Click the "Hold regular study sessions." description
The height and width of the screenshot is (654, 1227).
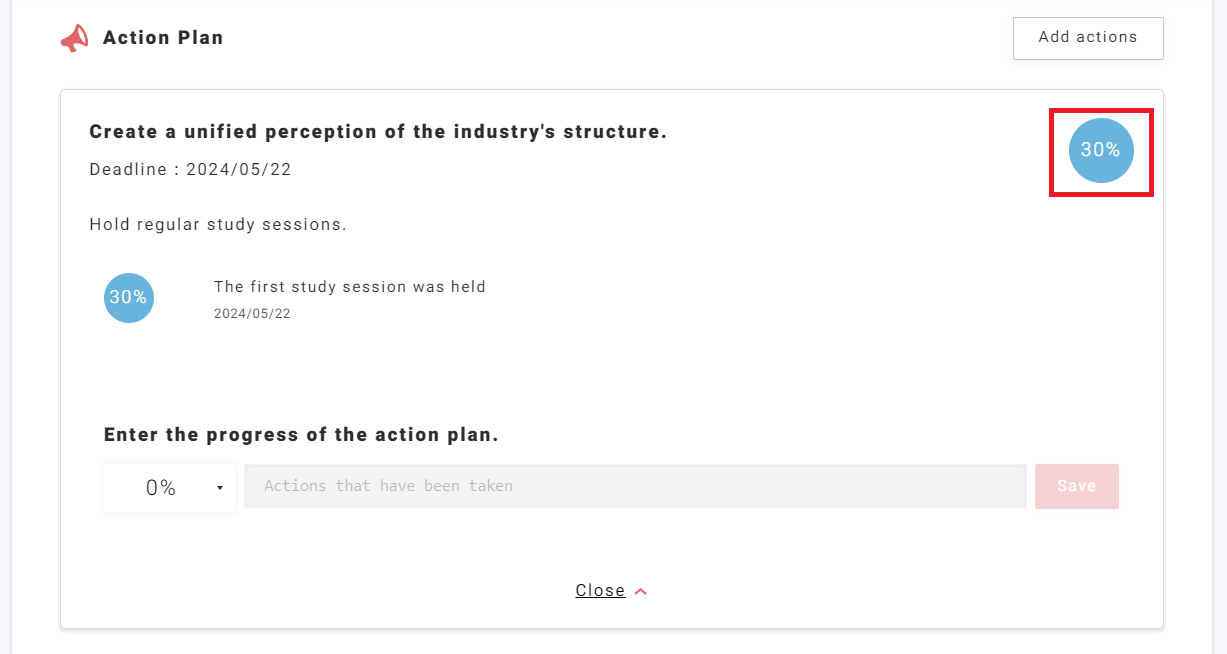click(x=218, y=224)
